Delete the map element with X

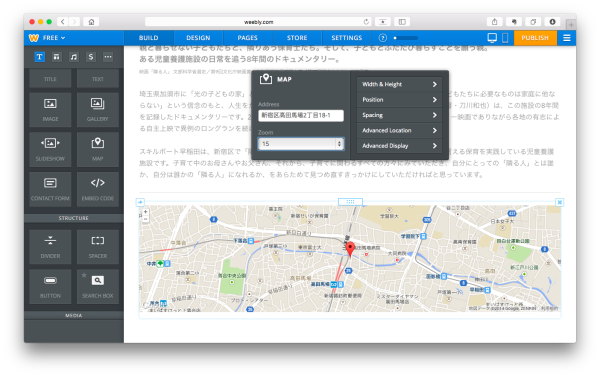click(x=559, y=202)
